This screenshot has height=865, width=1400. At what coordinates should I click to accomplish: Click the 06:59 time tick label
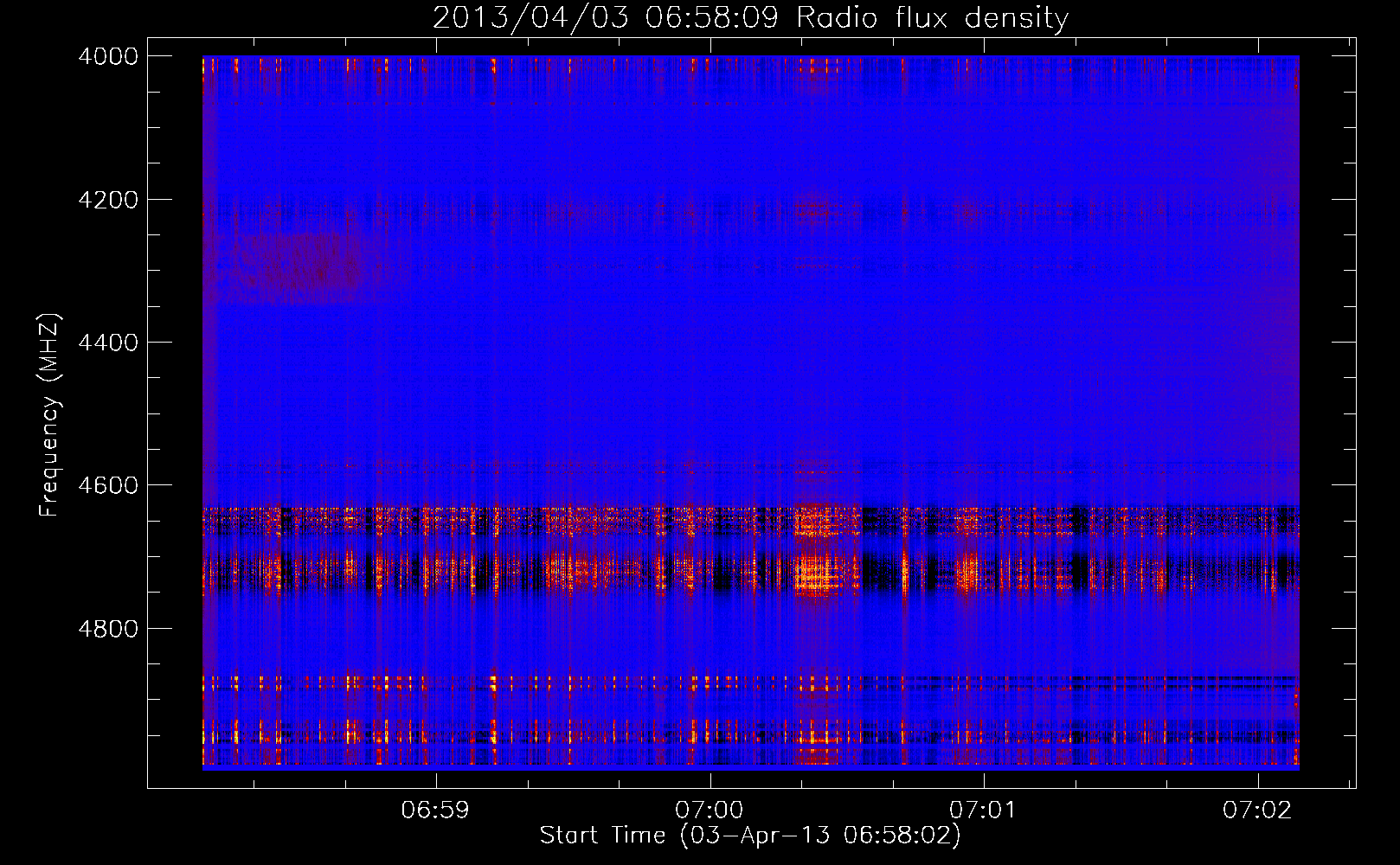pyautogui.click(x=435, y=811)
